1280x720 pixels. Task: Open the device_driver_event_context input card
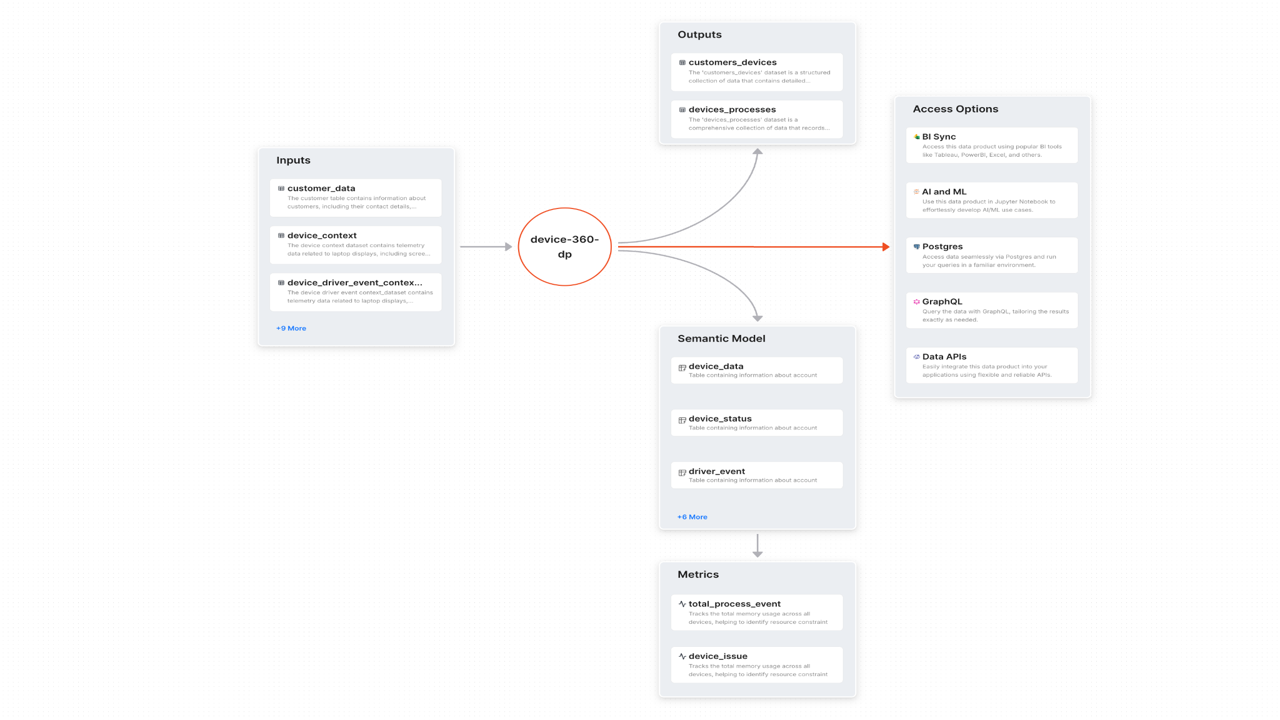[x=355, y=292]
